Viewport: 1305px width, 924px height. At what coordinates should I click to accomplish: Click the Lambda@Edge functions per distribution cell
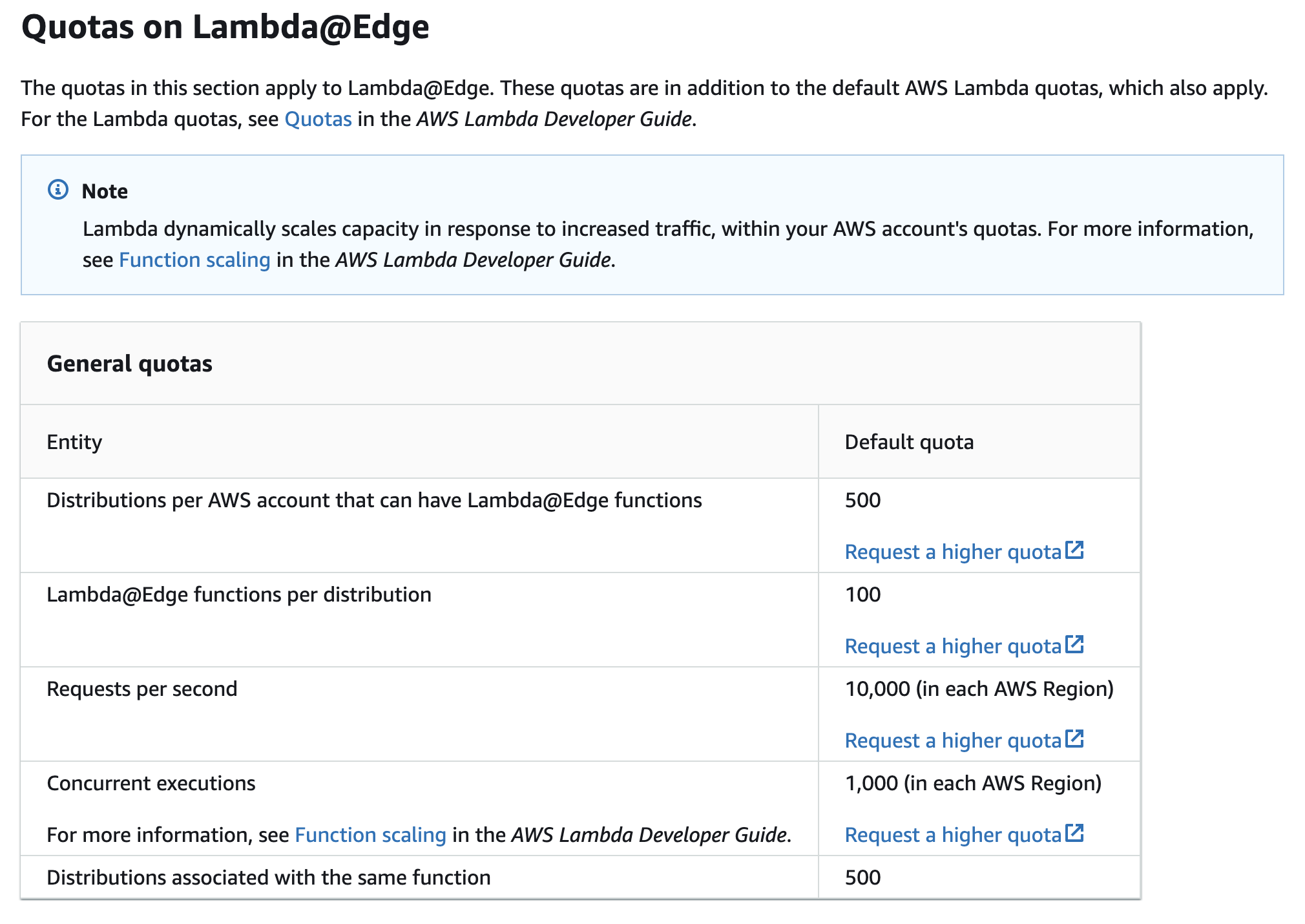[x=239, y=594]
